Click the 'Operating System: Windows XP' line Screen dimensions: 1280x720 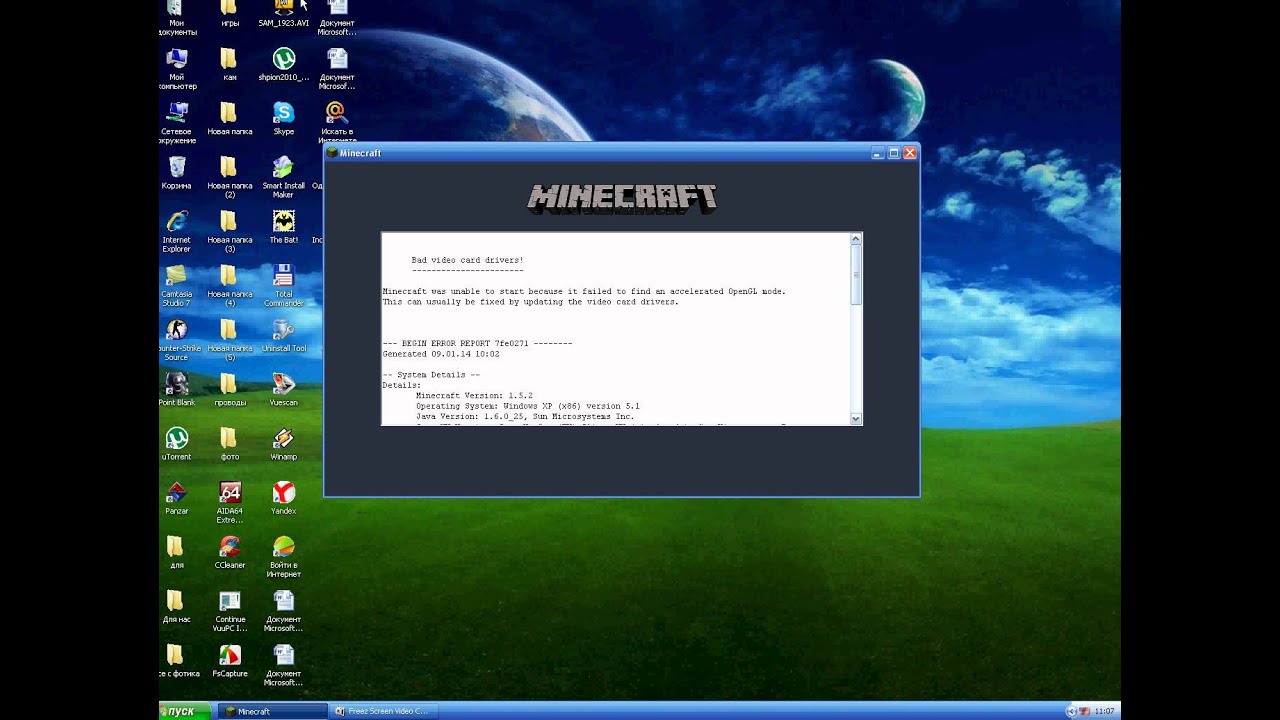pos(528,406)
